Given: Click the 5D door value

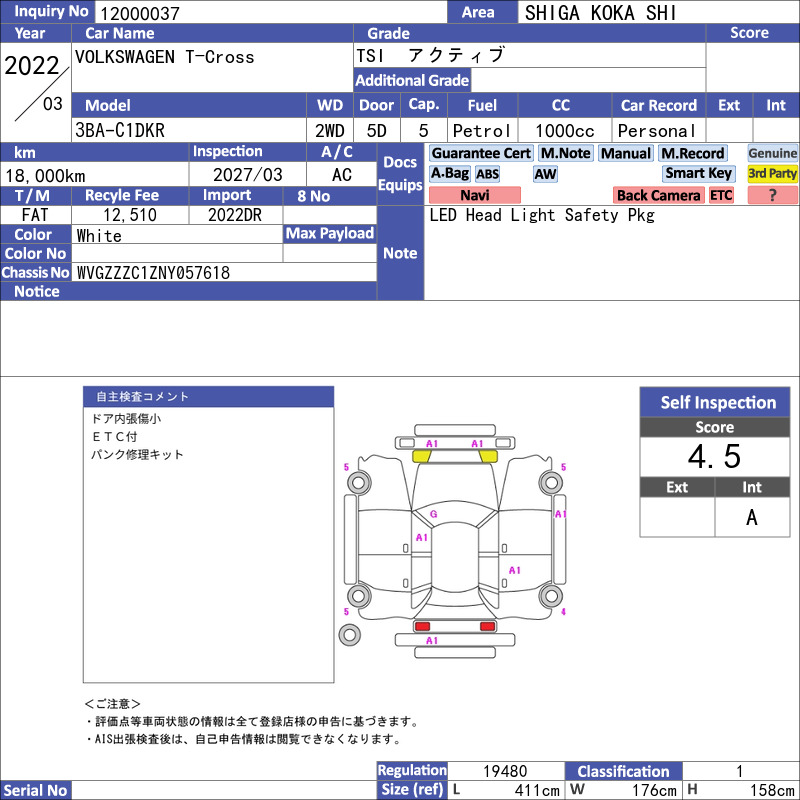Looking at the screenshot, I should [377, 131].
